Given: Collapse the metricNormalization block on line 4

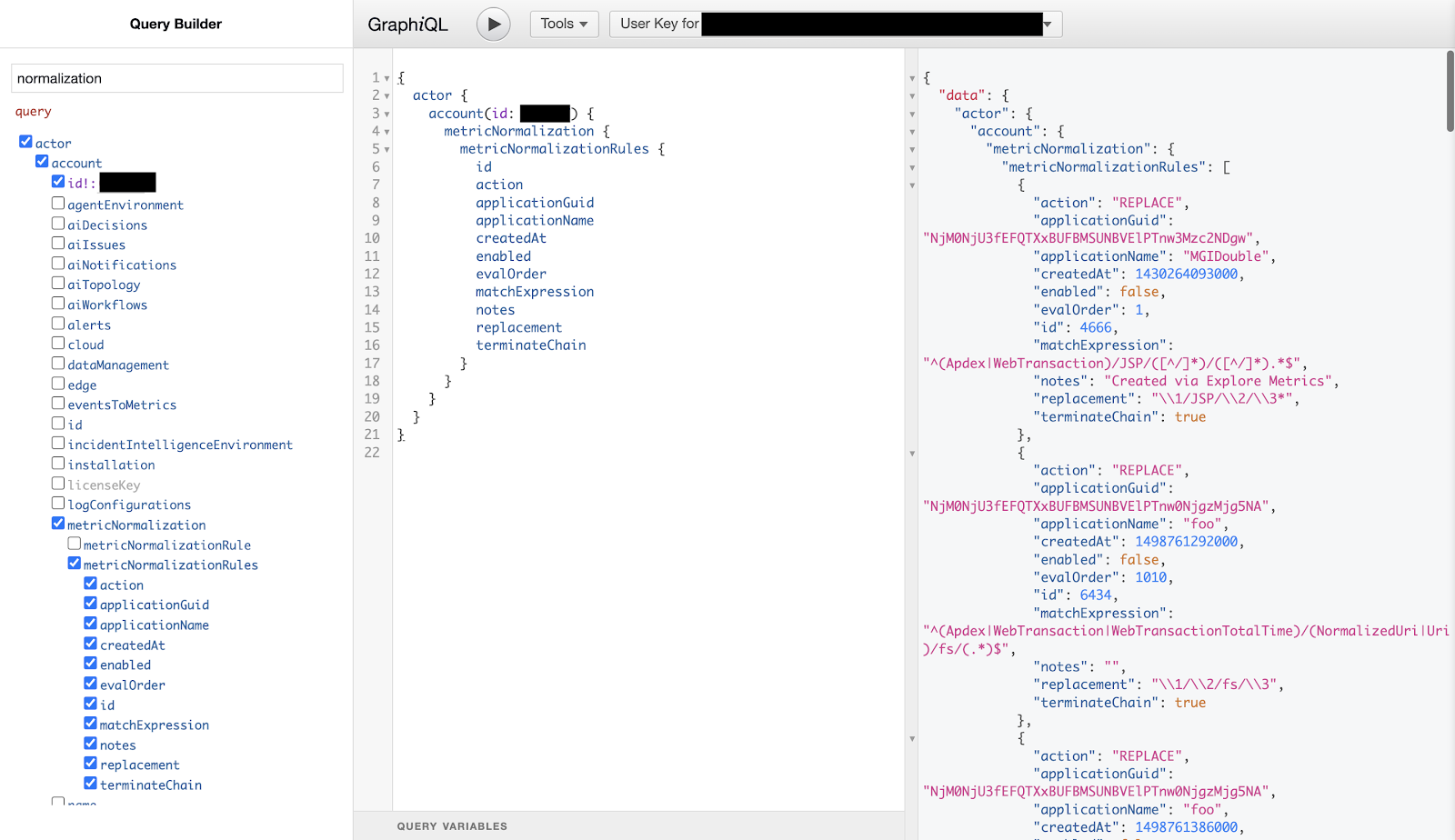Looking at the screenshot, I should [x=386, y=132].
